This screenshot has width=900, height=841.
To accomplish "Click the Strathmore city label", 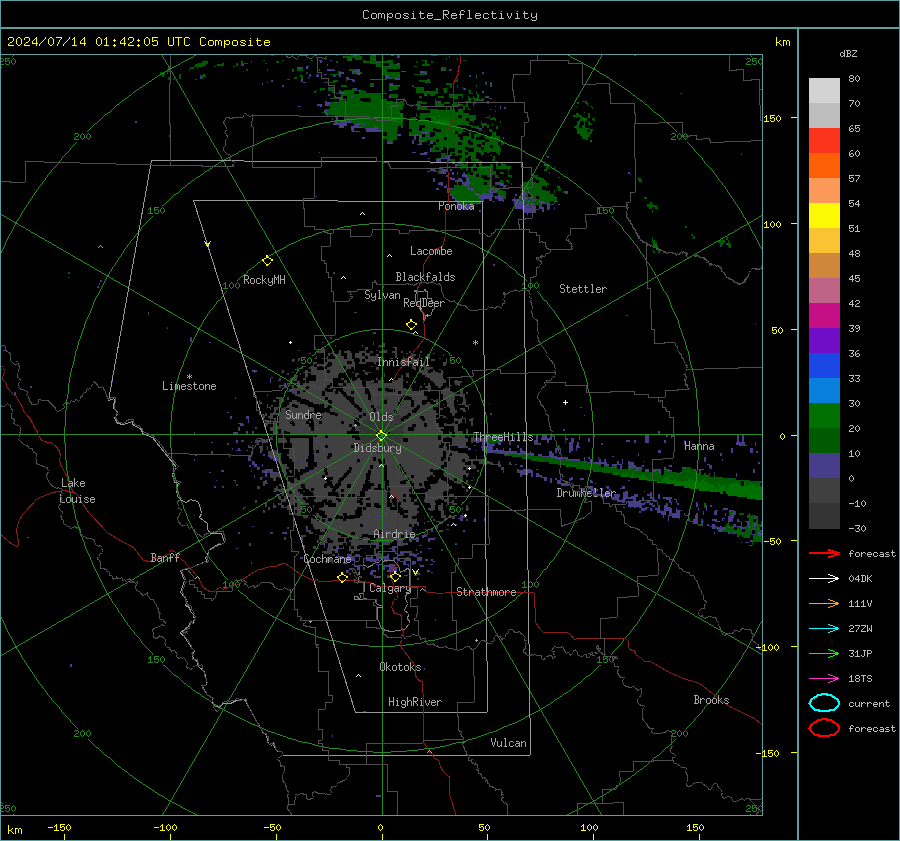I will [x=486, y=592].
